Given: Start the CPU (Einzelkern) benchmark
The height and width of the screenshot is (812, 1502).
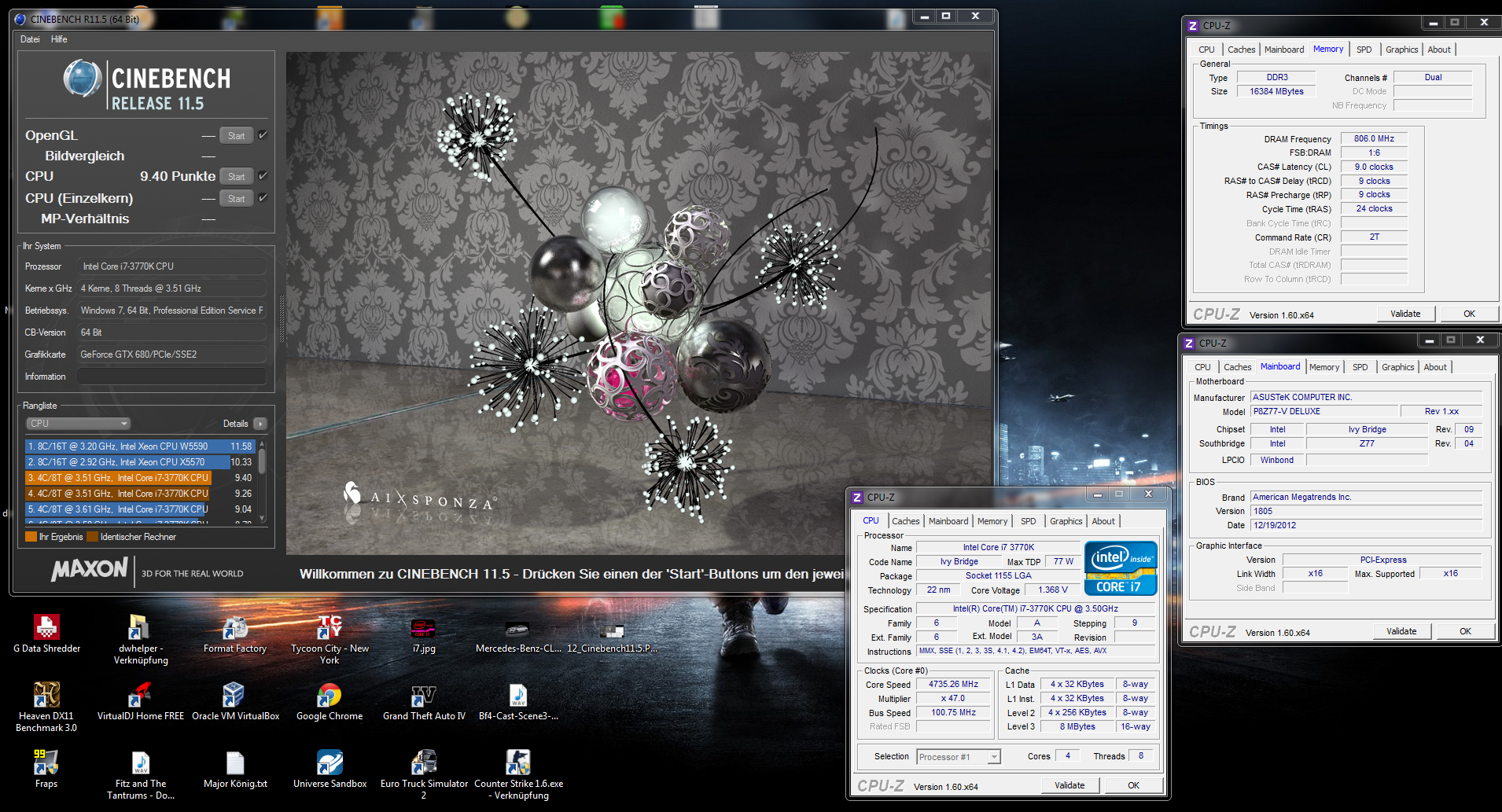Looking at the screenshot, I should [x=236, y=199].
